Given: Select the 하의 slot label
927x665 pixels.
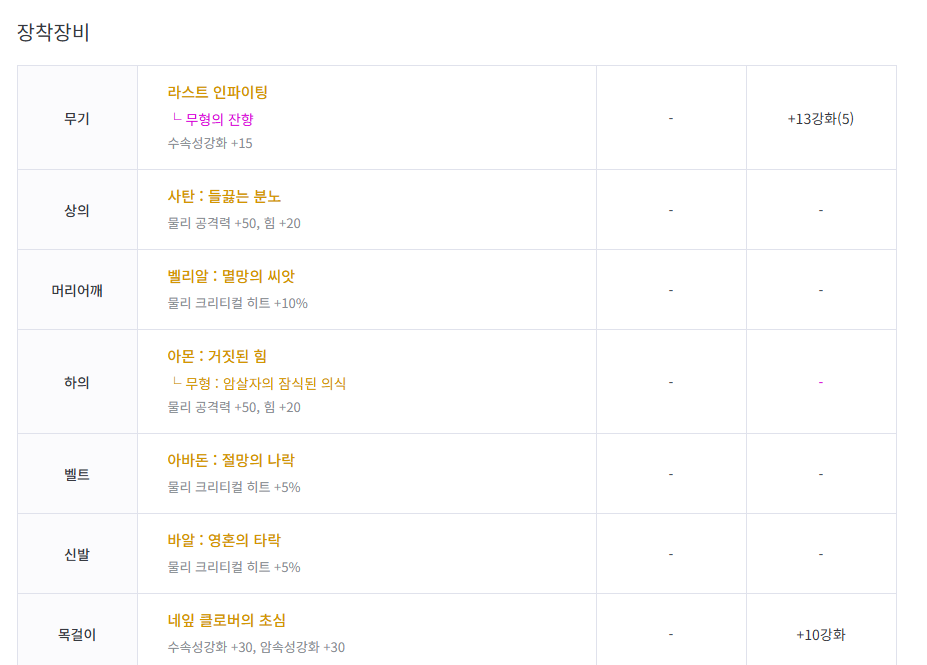Looking at the screenshot, I should (x=77, y=382).
